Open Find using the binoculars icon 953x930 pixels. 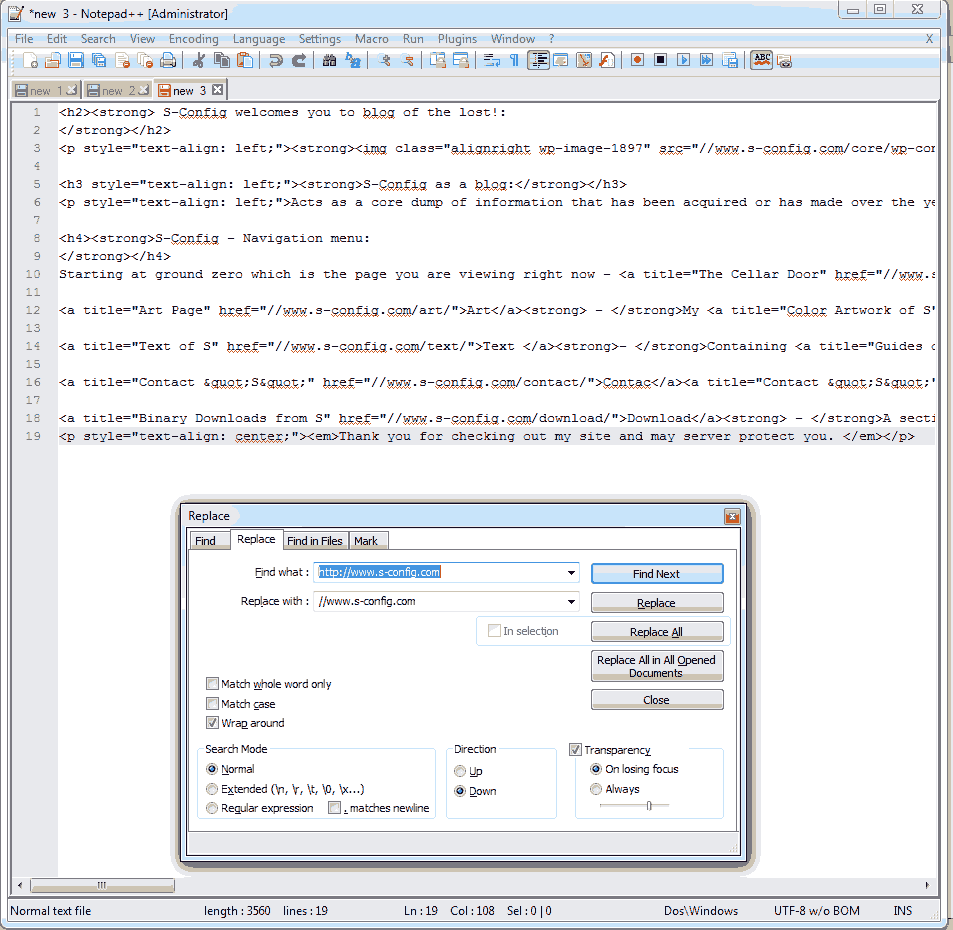329,60
